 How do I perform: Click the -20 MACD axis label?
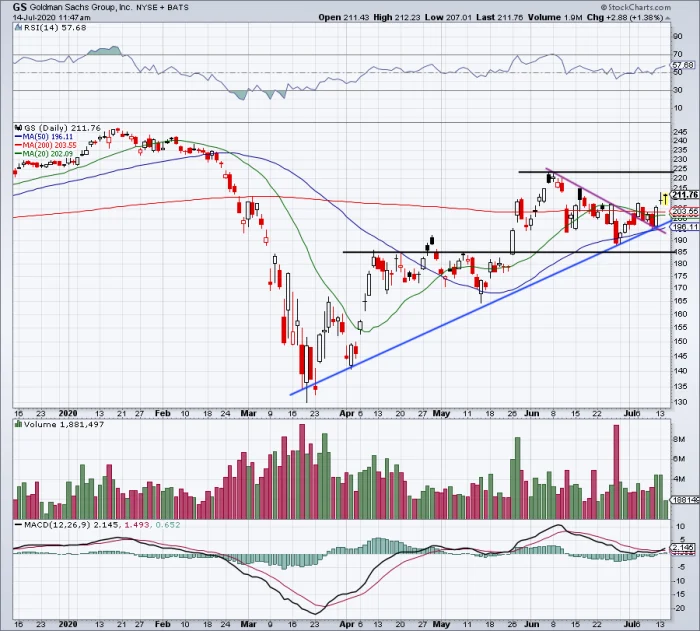pyautogui.click(x=679, y=608)
